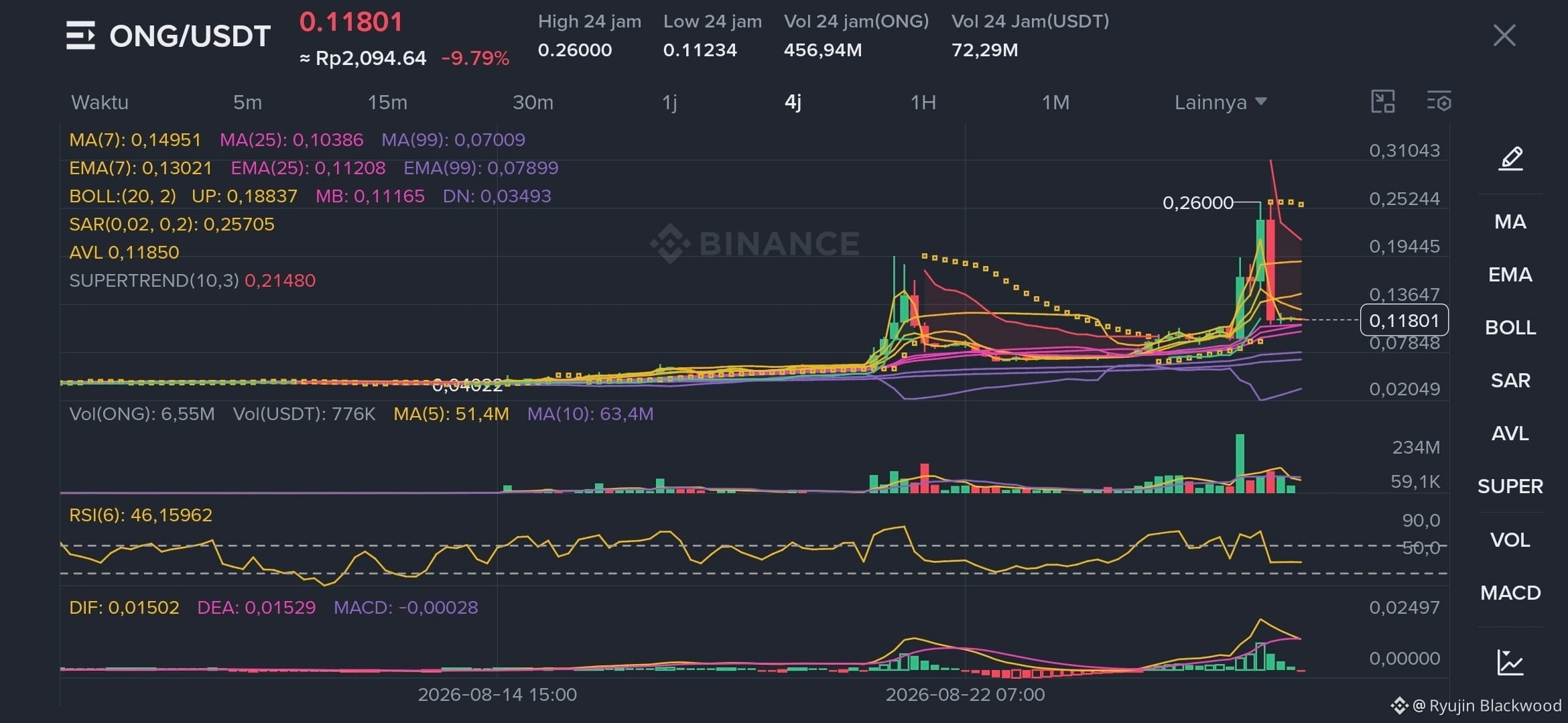
Task: Click the 0,31043 price axis label
Action: pyautogui.click(x=1404, y=151)
